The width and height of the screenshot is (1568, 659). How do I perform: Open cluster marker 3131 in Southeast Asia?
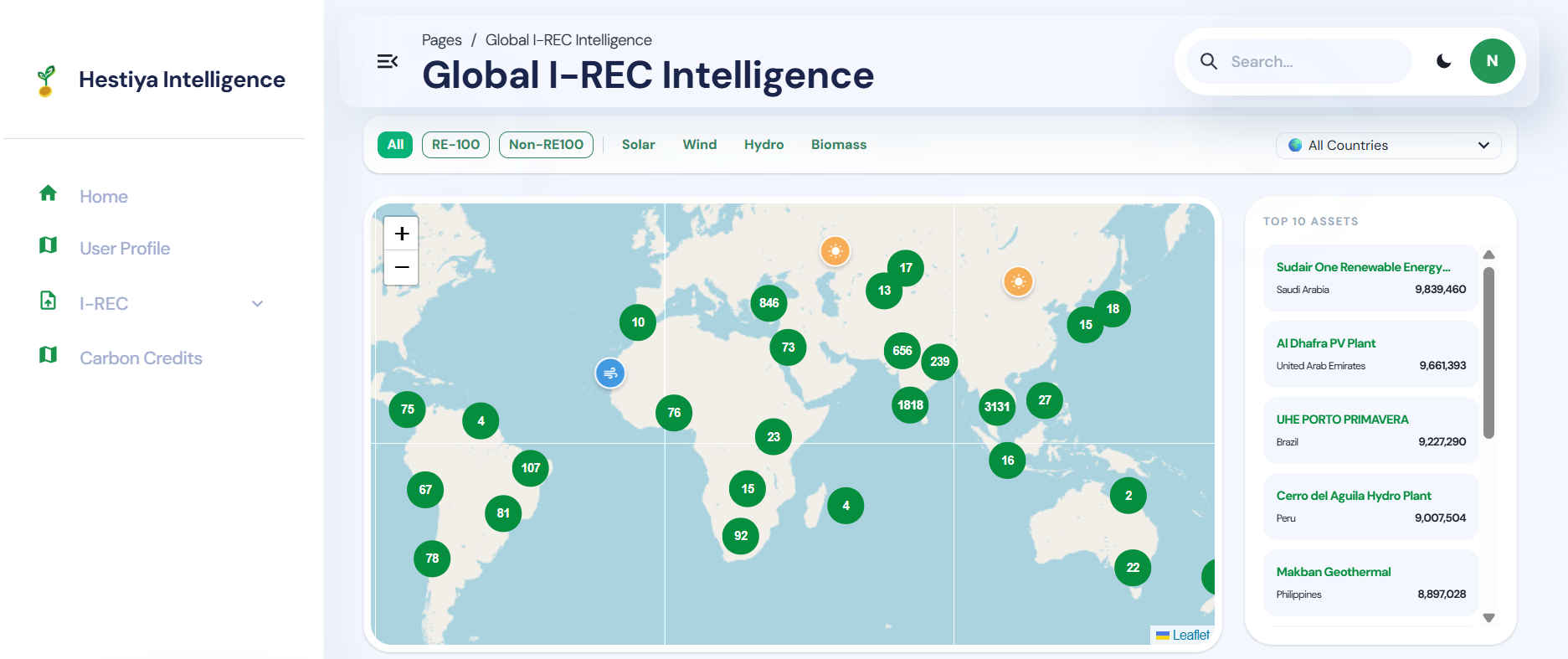click(x=997, y=407)
